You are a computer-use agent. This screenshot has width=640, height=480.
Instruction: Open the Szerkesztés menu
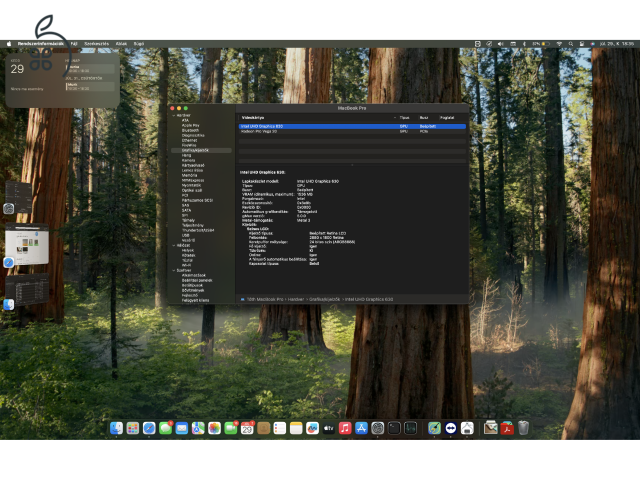pos(96,44)
